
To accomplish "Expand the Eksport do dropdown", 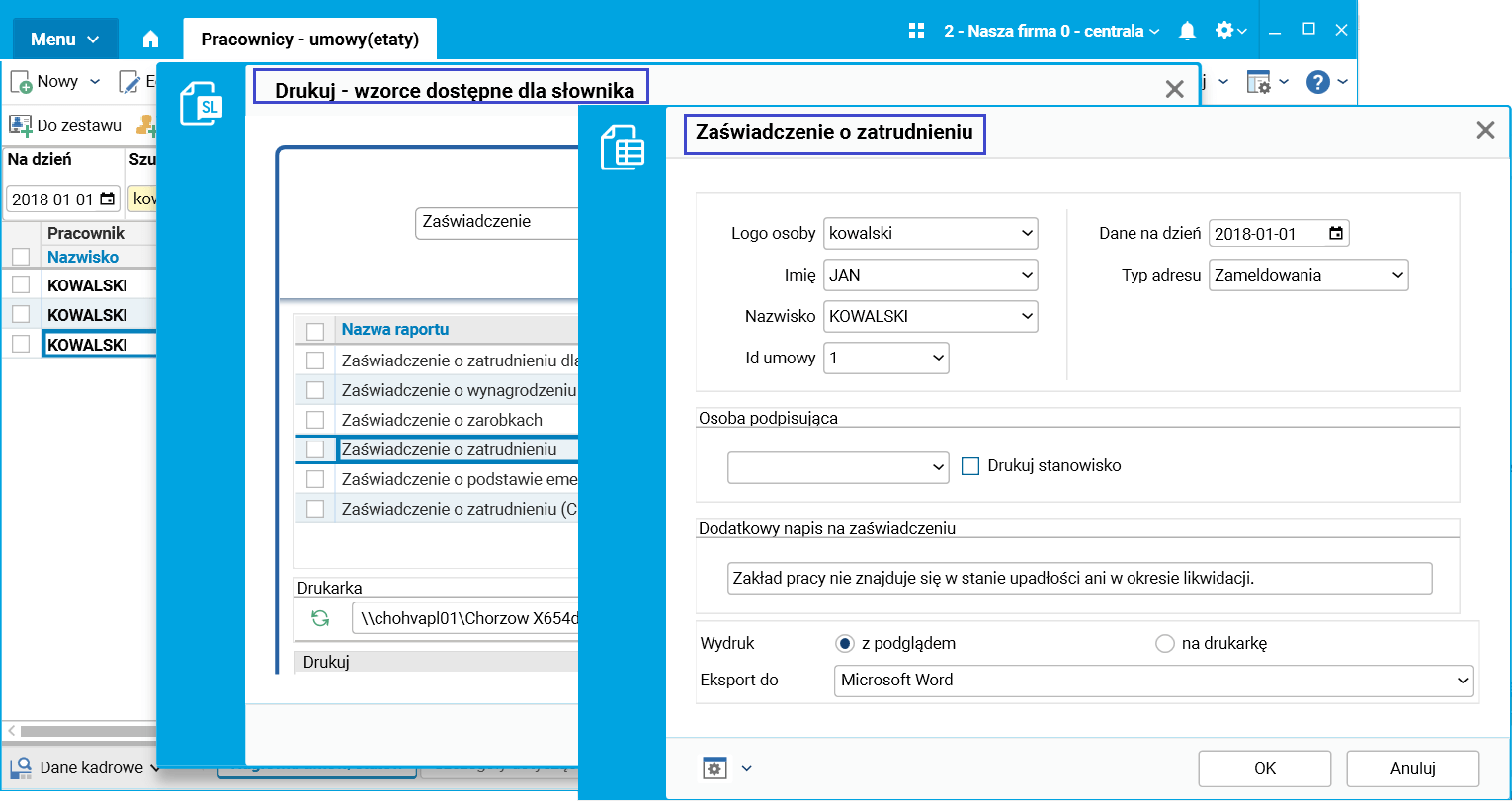I will point(1463,681).
